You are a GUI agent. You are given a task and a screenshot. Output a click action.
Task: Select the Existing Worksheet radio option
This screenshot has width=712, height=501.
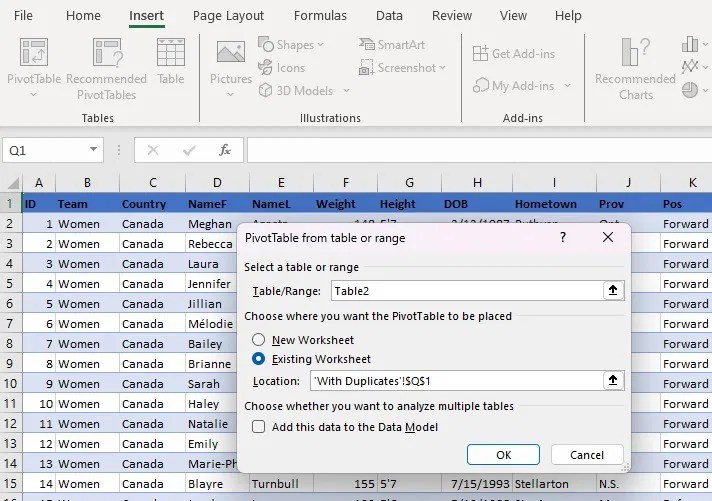click(258, 359)
